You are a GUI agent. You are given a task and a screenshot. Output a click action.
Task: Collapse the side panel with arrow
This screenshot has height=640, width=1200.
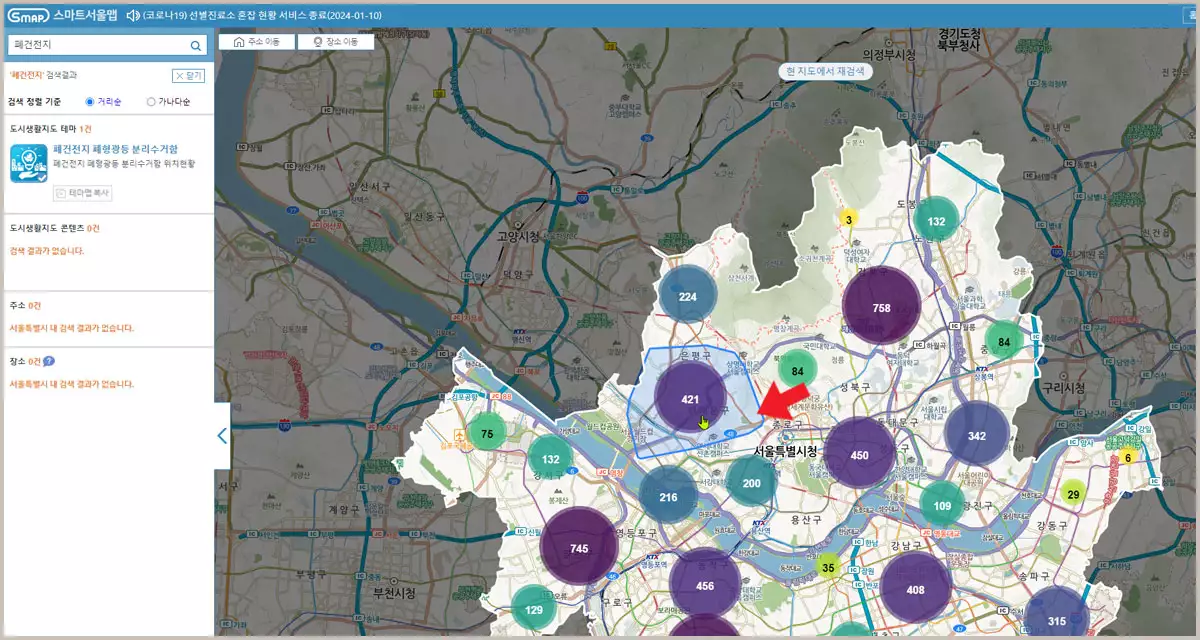coord(222,435)
